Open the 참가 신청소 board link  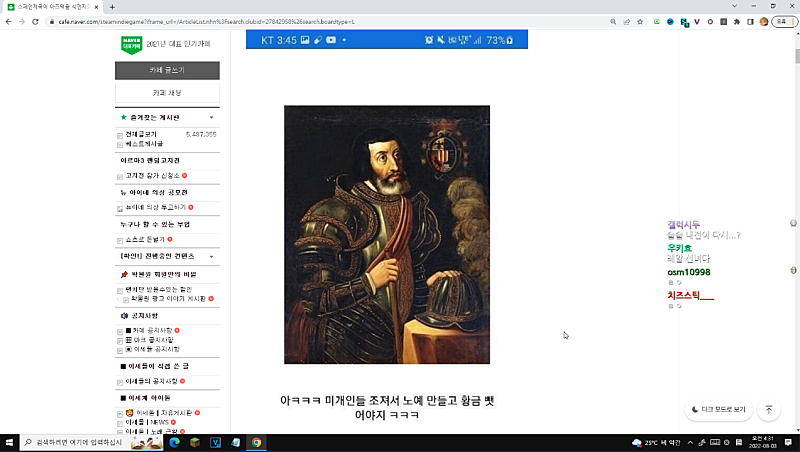(x=153, y=175)
